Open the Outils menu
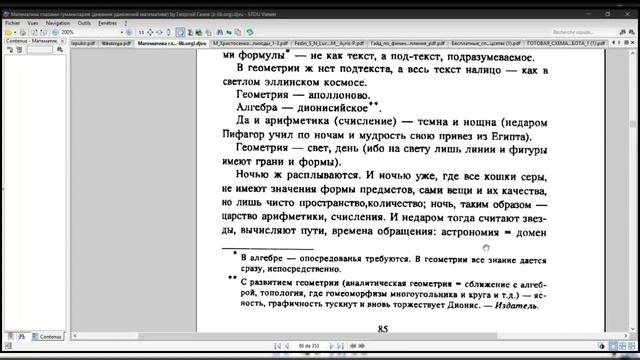 point(84,23)
